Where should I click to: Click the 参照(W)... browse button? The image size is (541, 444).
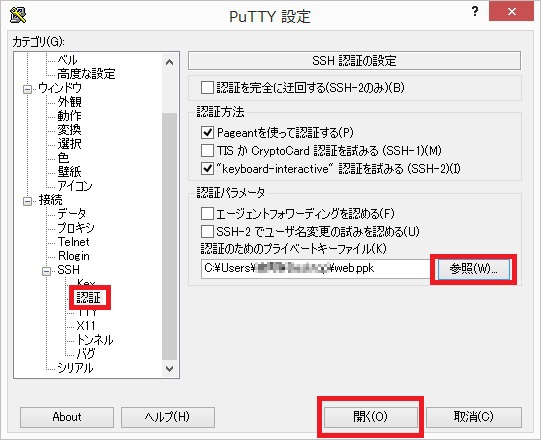(473, 268)
